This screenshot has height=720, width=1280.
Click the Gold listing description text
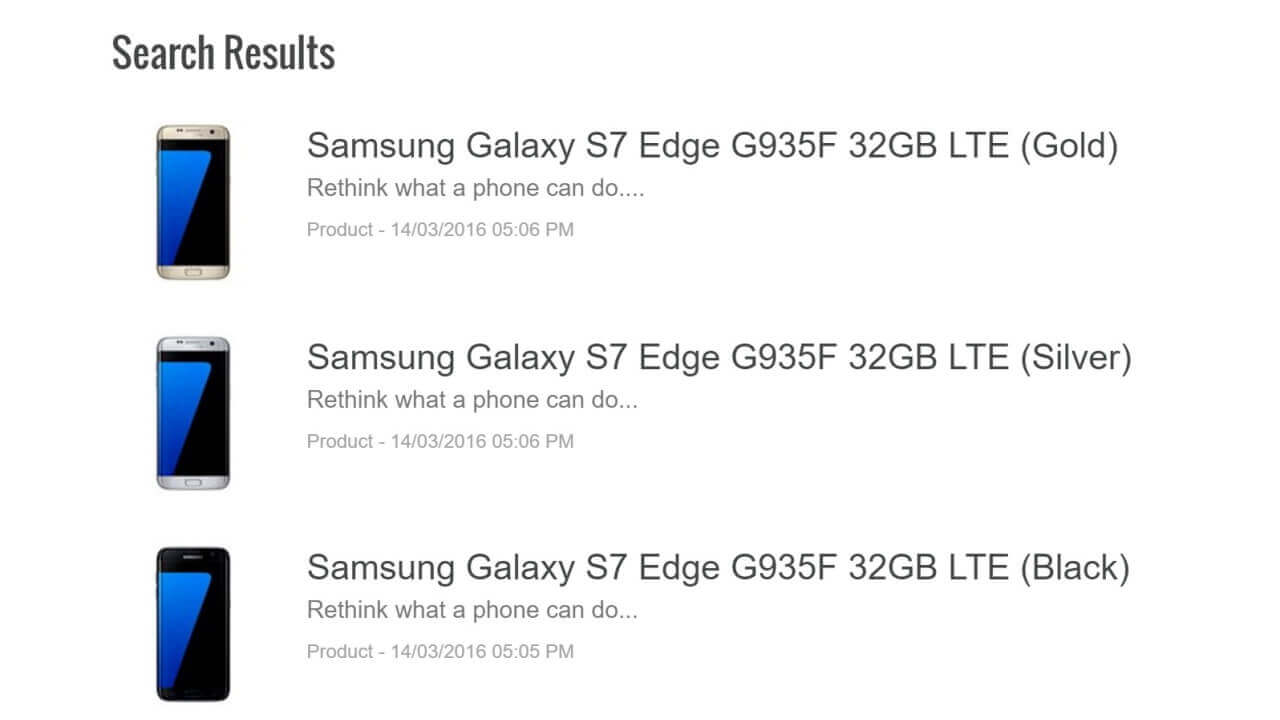pos(477,188)
